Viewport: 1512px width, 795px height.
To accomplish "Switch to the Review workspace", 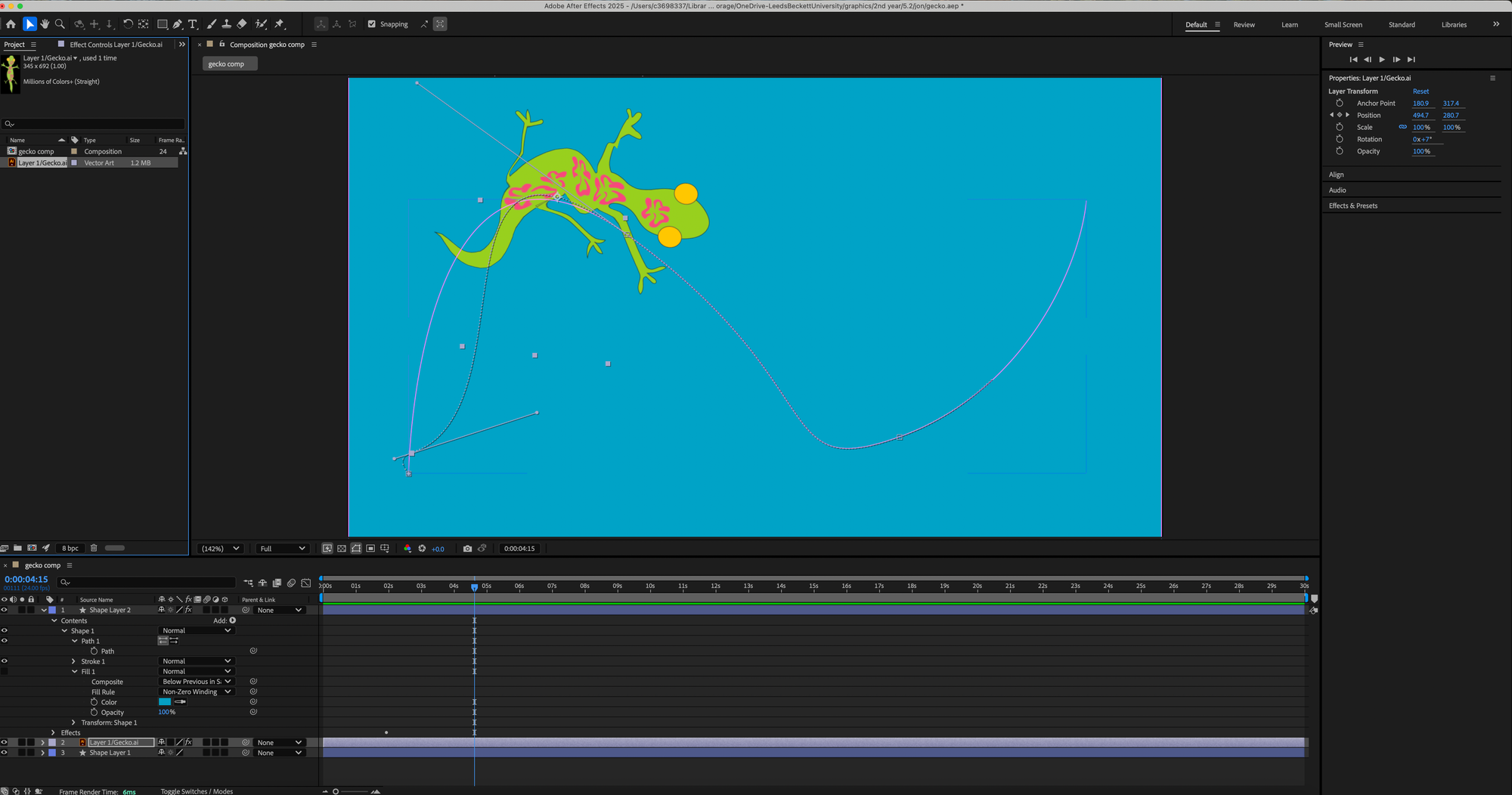I will pos(1244,25).
